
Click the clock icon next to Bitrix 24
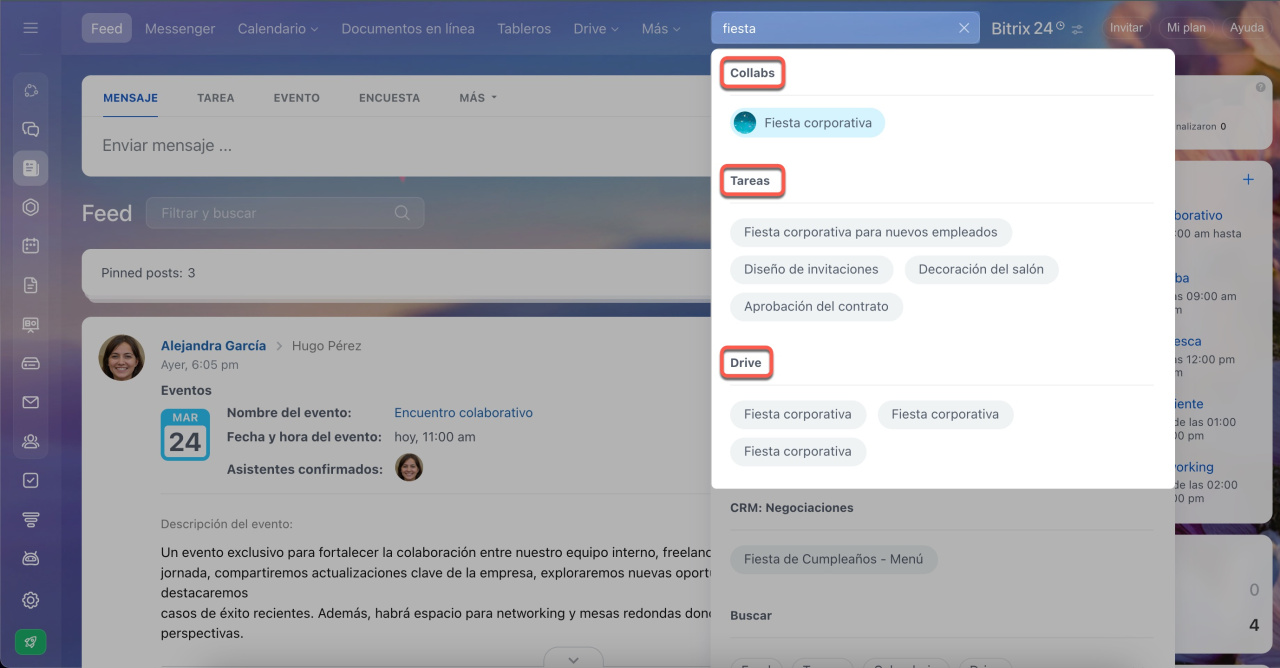1060,26
